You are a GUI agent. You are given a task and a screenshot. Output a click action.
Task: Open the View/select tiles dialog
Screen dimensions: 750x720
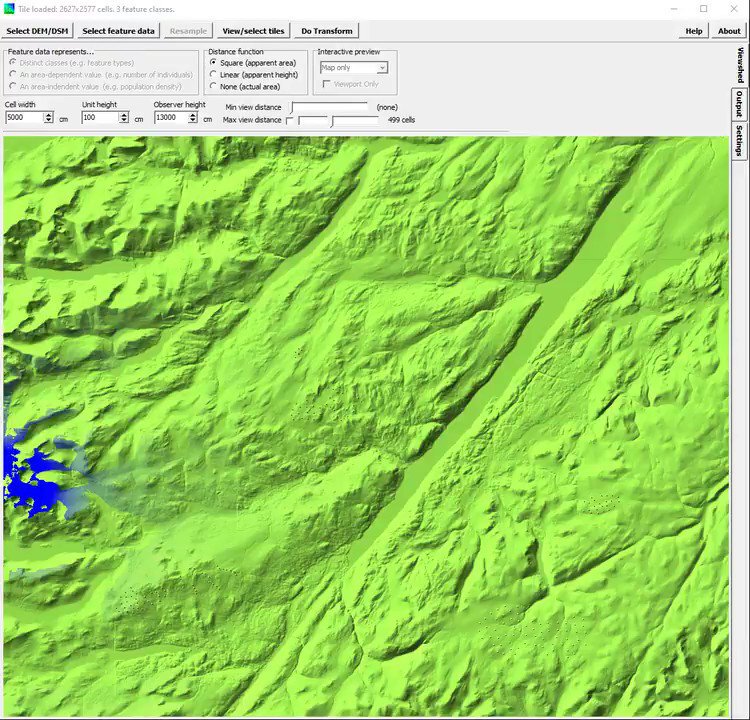tap(253, 31)
